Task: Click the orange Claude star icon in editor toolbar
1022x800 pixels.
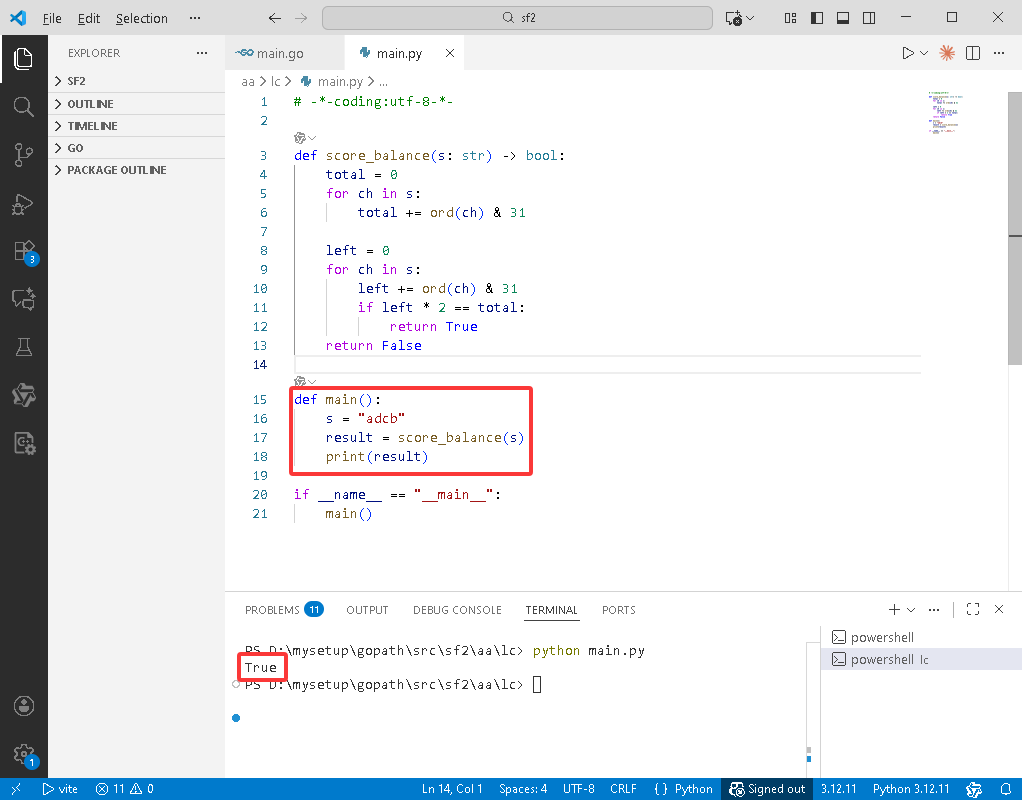Action: coord(947,53)
